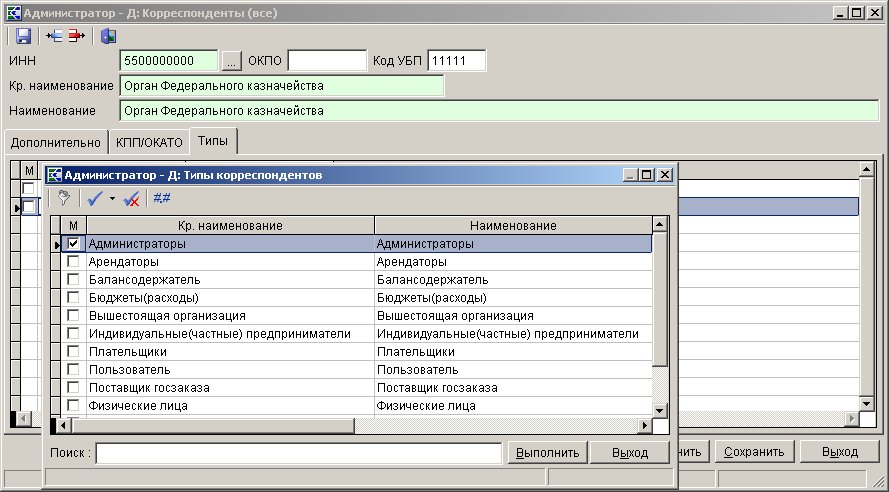Uncheck the Администраторы checkbox
Viewport: 889px width, 492px height.
[x=73, y=243]
